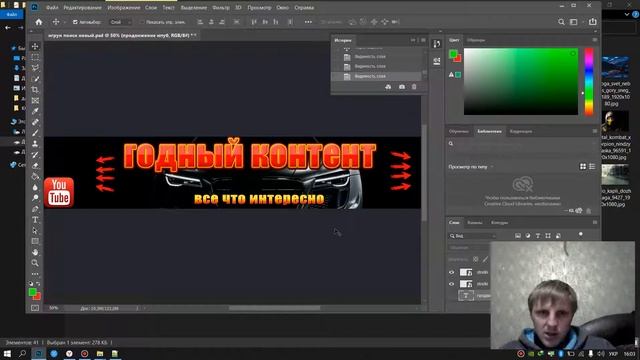The image size is (640, 360).
Task: Open the Обучение panel tab
Action: [458, 131]
